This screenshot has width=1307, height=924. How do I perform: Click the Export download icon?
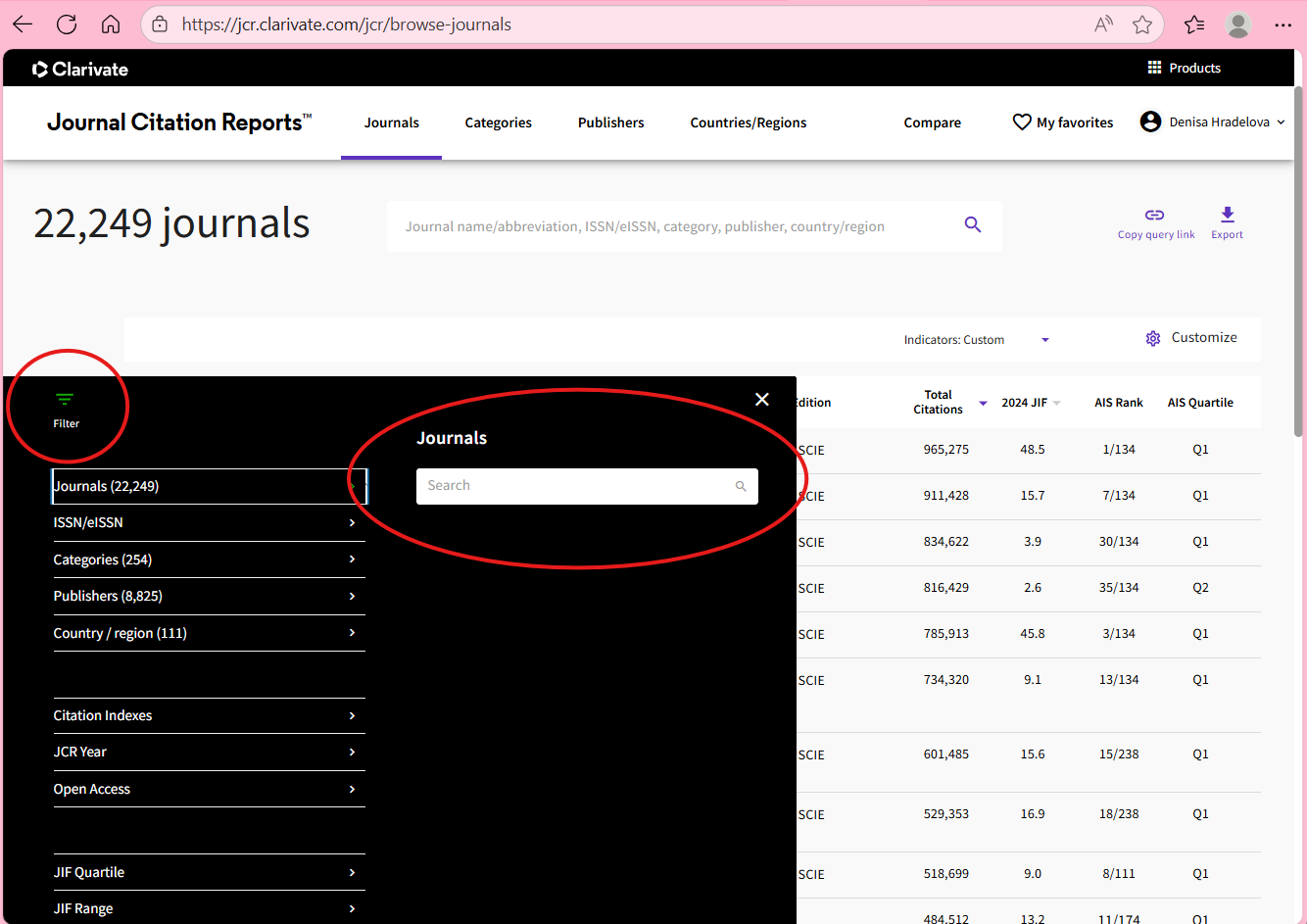point(1227,215)
